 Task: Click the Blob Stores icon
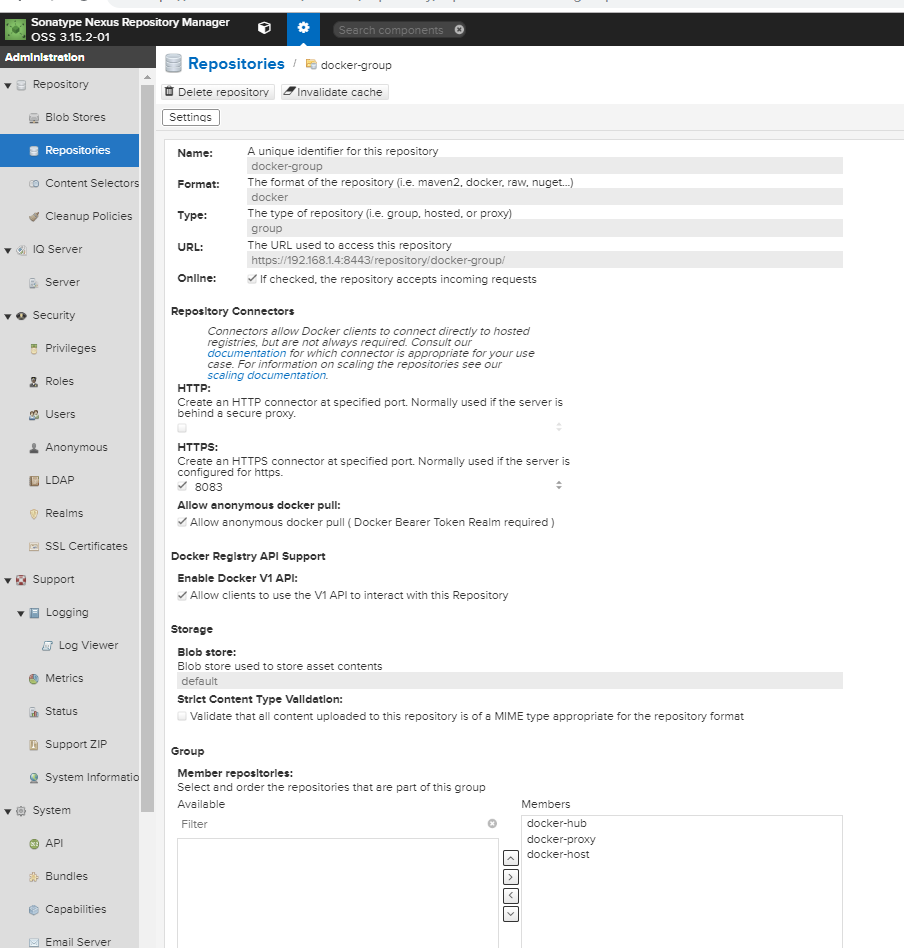(x=34, y=118)
